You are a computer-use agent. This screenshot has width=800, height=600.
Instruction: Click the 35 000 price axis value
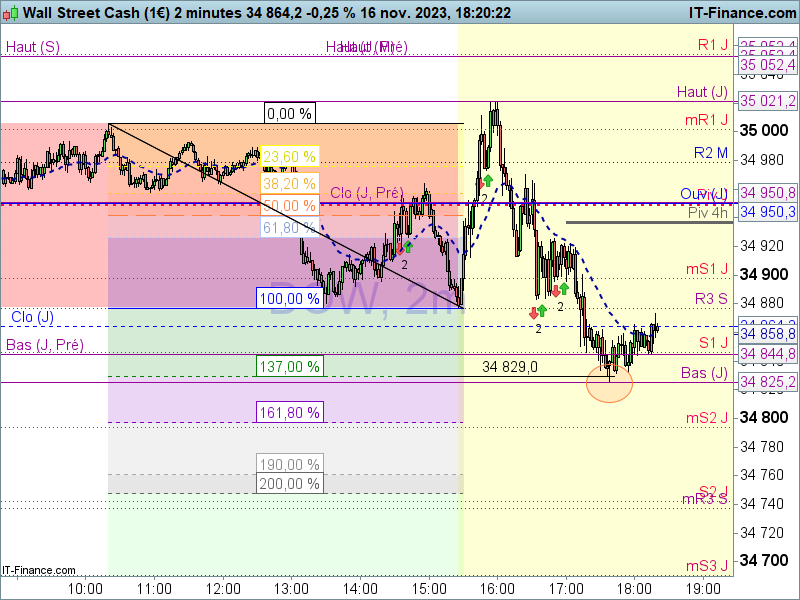764,131
